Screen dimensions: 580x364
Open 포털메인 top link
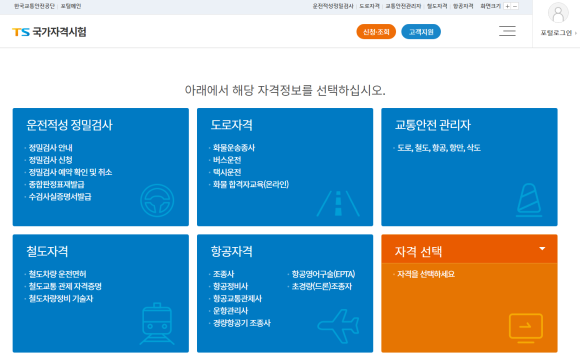[x=71, y=6]
